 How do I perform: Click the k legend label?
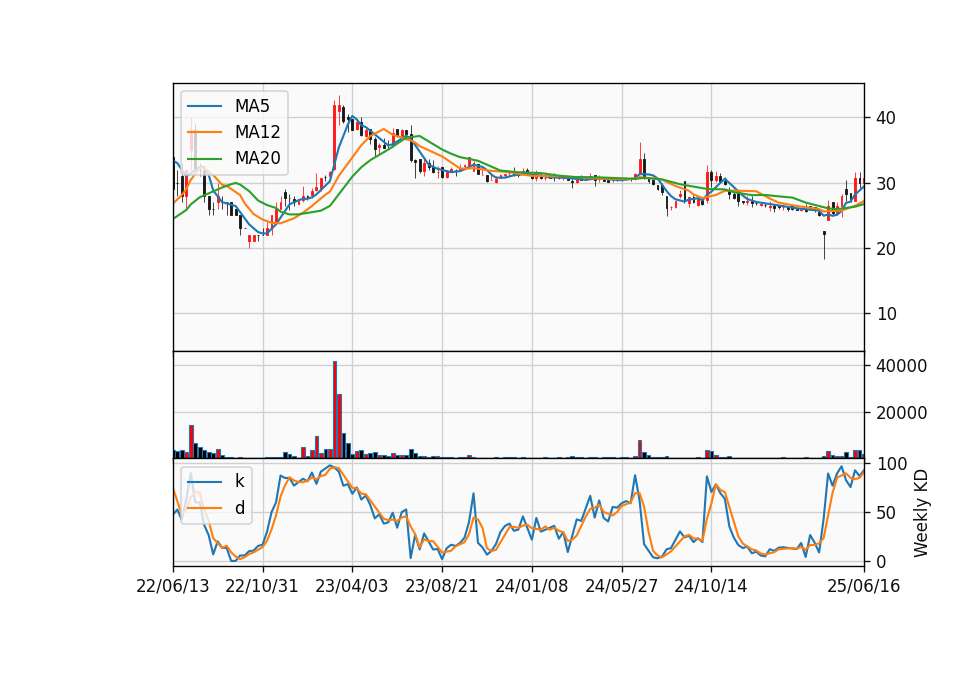pos(239,481)
